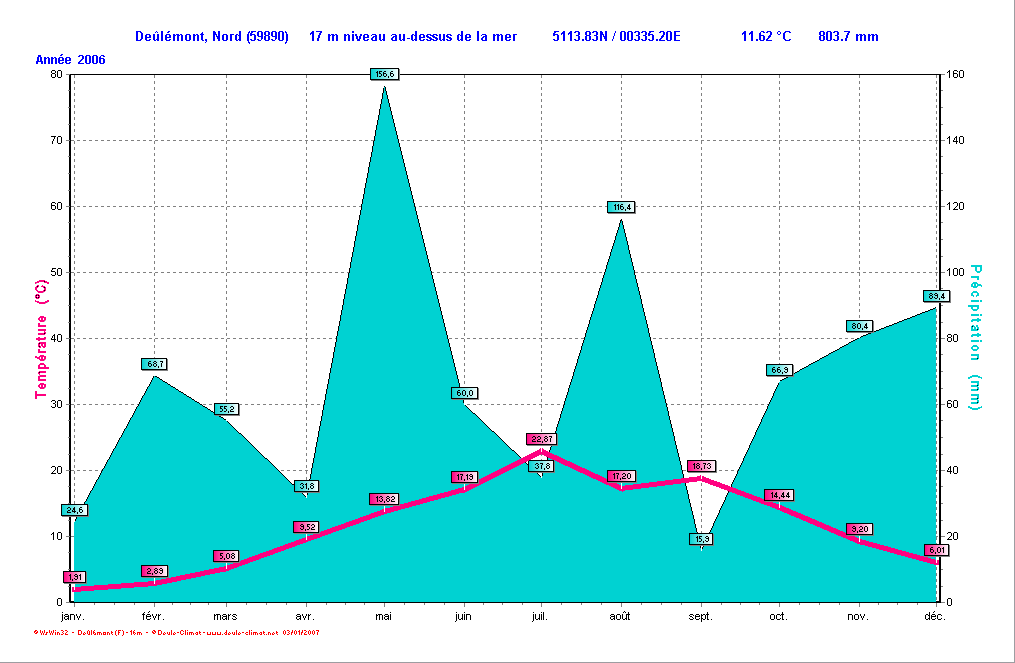Viewport: 1015px width, 663px height.
Task: Select the Deûlémont, Nord (59890) title text
Action: 211,37
